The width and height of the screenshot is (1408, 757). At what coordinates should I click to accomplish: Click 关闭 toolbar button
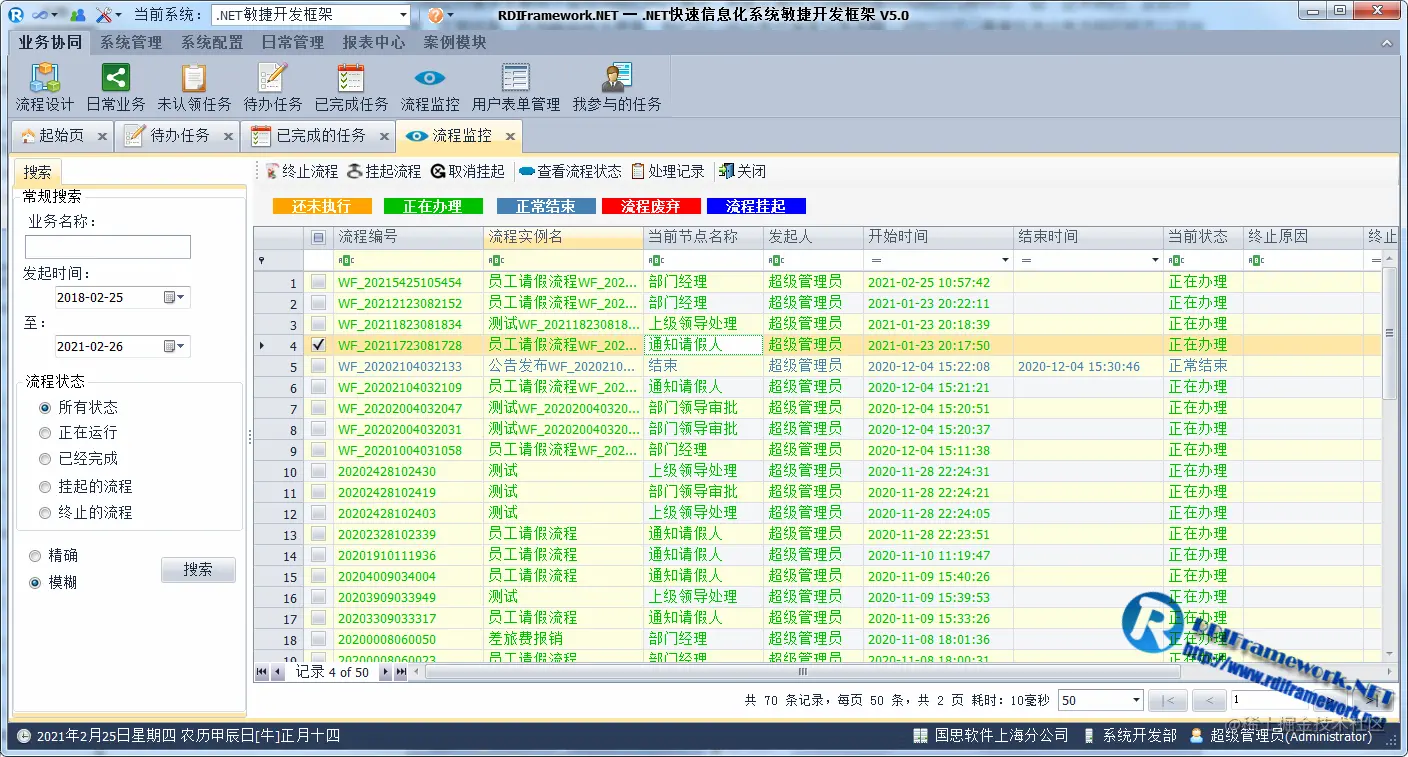[x=742, y=171]
